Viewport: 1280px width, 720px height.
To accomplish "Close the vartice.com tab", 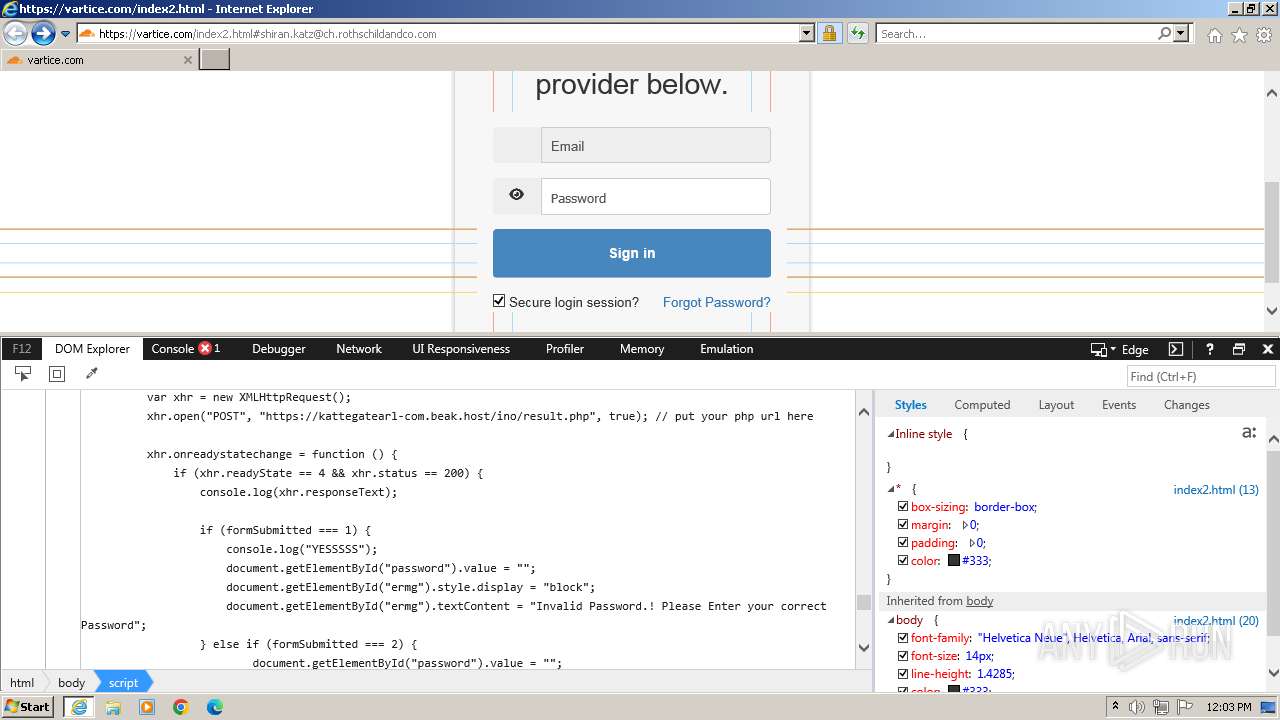I will [x=187, y=60].
